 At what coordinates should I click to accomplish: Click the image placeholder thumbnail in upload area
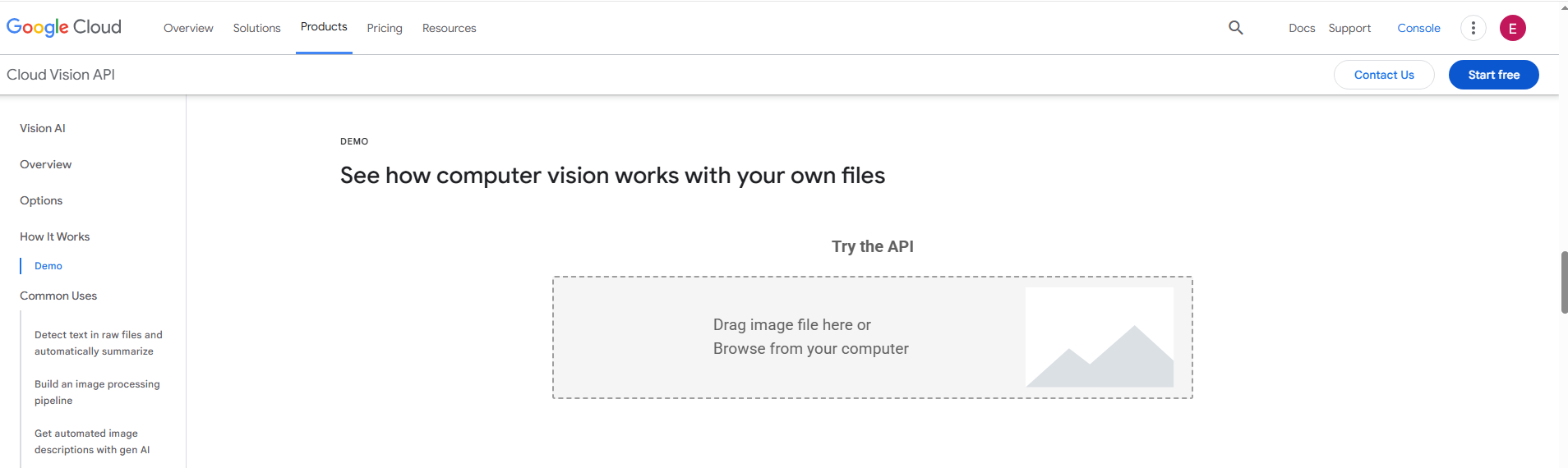(1100, 337)
